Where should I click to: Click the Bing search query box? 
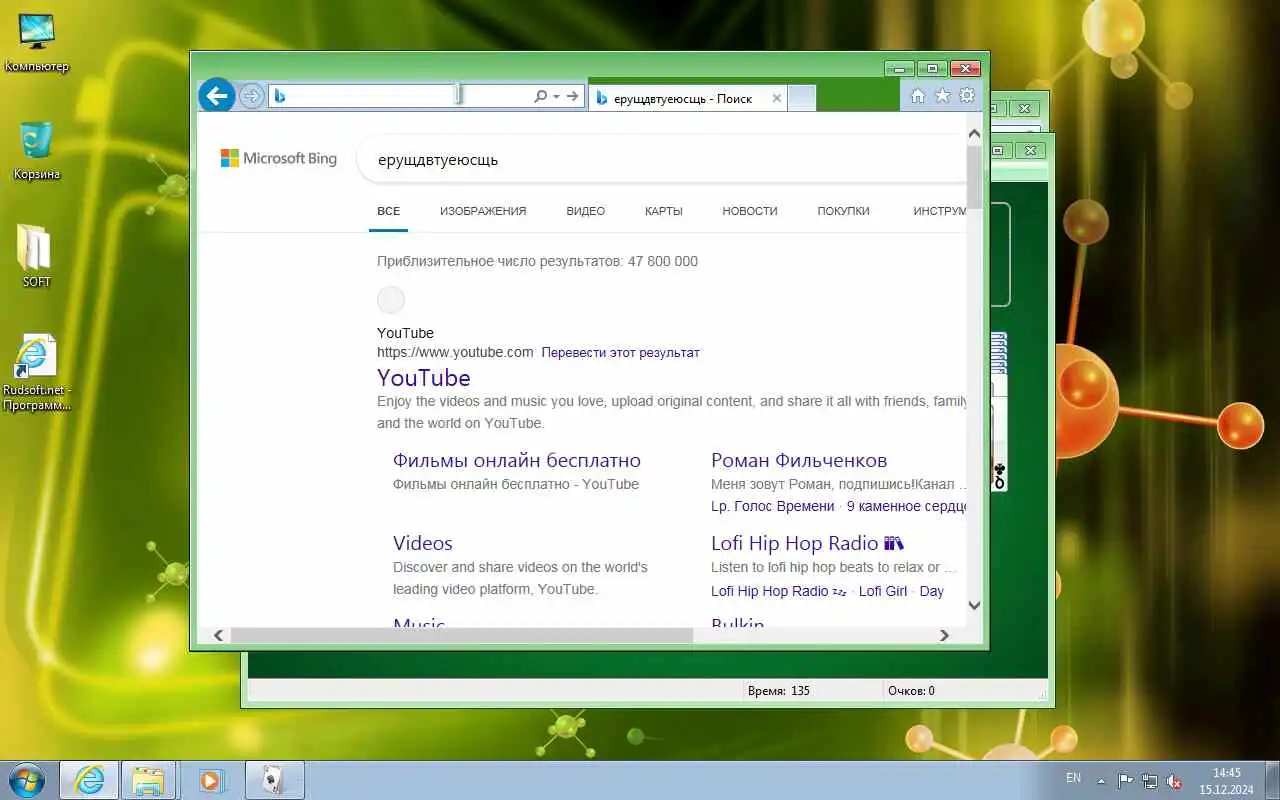click(660, 159)
